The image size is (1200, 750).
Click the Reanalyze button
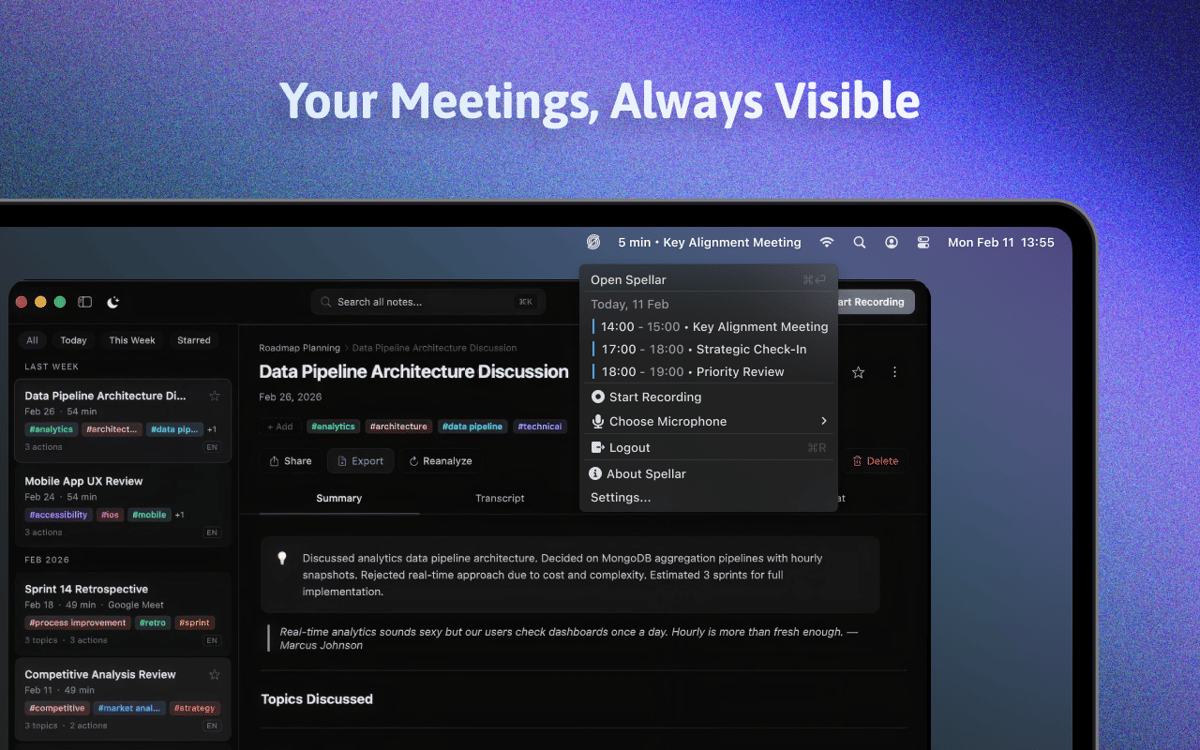click(x=440, y=461)
